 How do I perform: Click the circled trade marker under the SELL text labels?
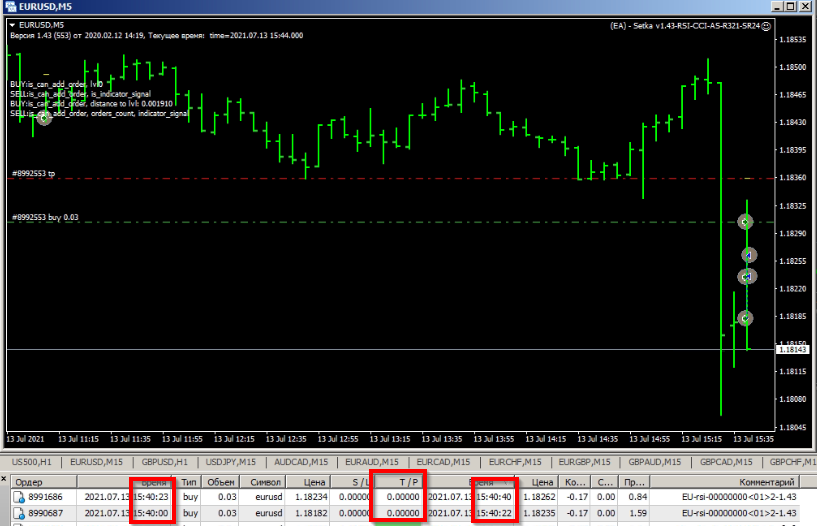(44, 118)
